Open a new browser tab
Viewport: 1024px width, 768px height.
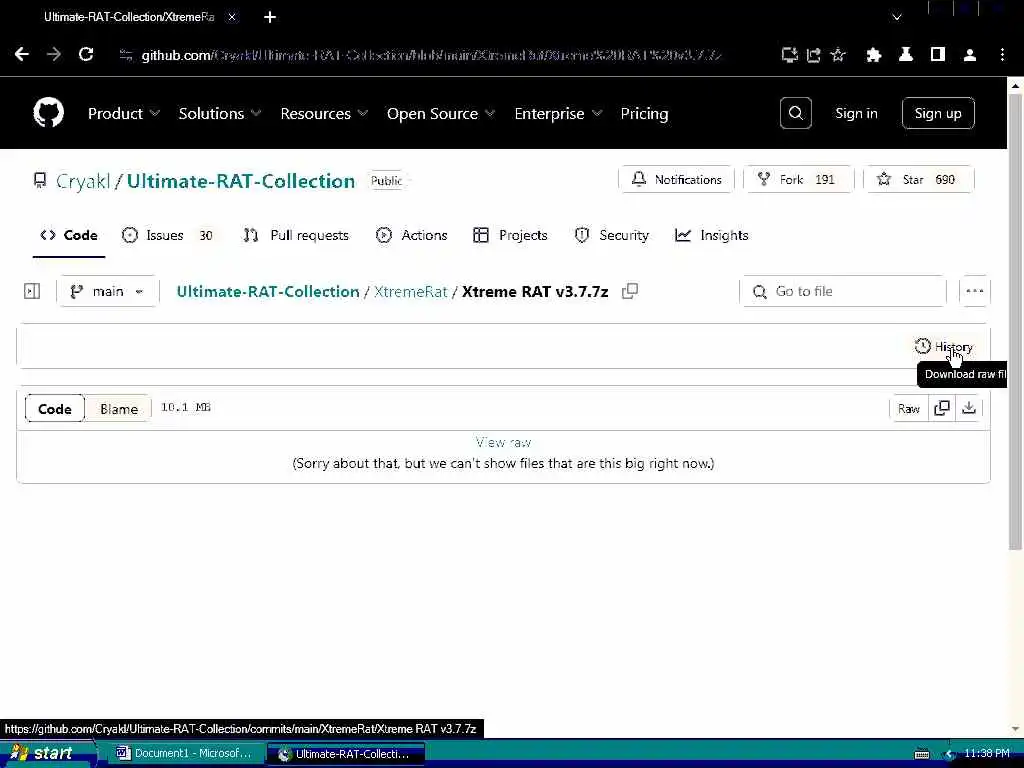point(270,17)
